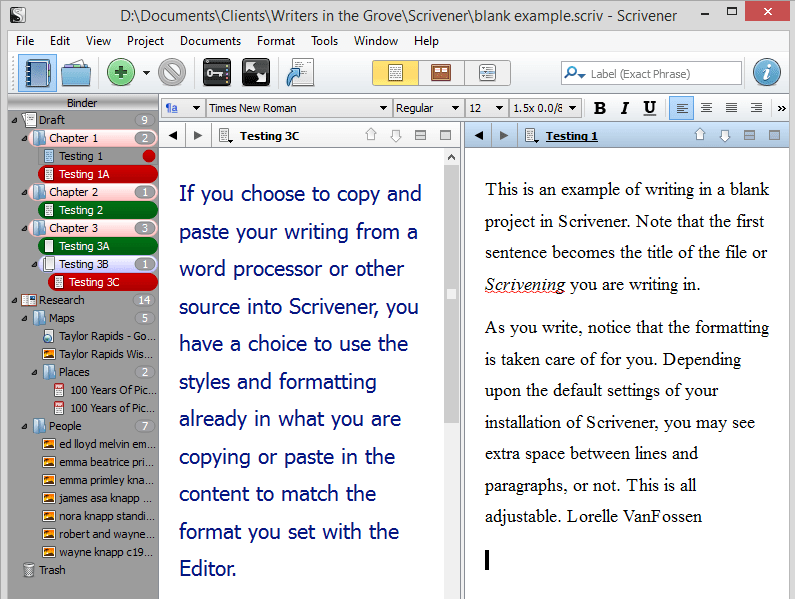Screen dimensions: 795x599
Task: Open the 1.5x line spacing dropdown
Action: [x=545, y=108]
